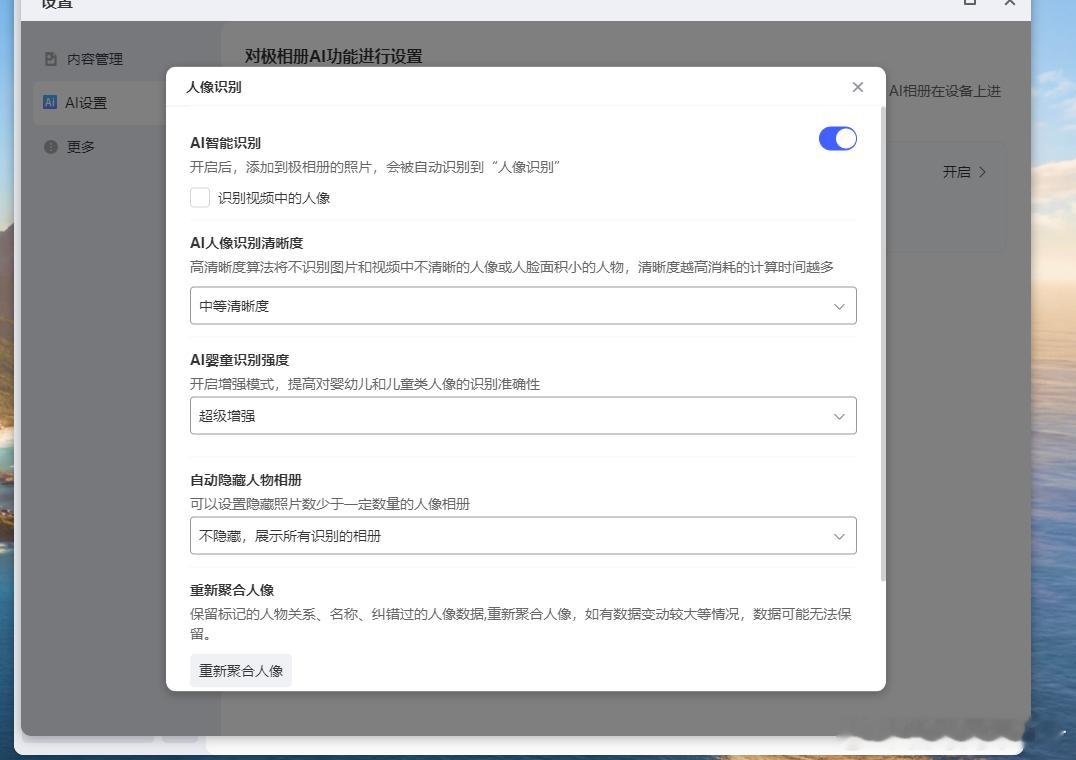The image size is (1076, 760).
Task: Click the 人像识别 dialog title
Action: click(x=213, y=87)
